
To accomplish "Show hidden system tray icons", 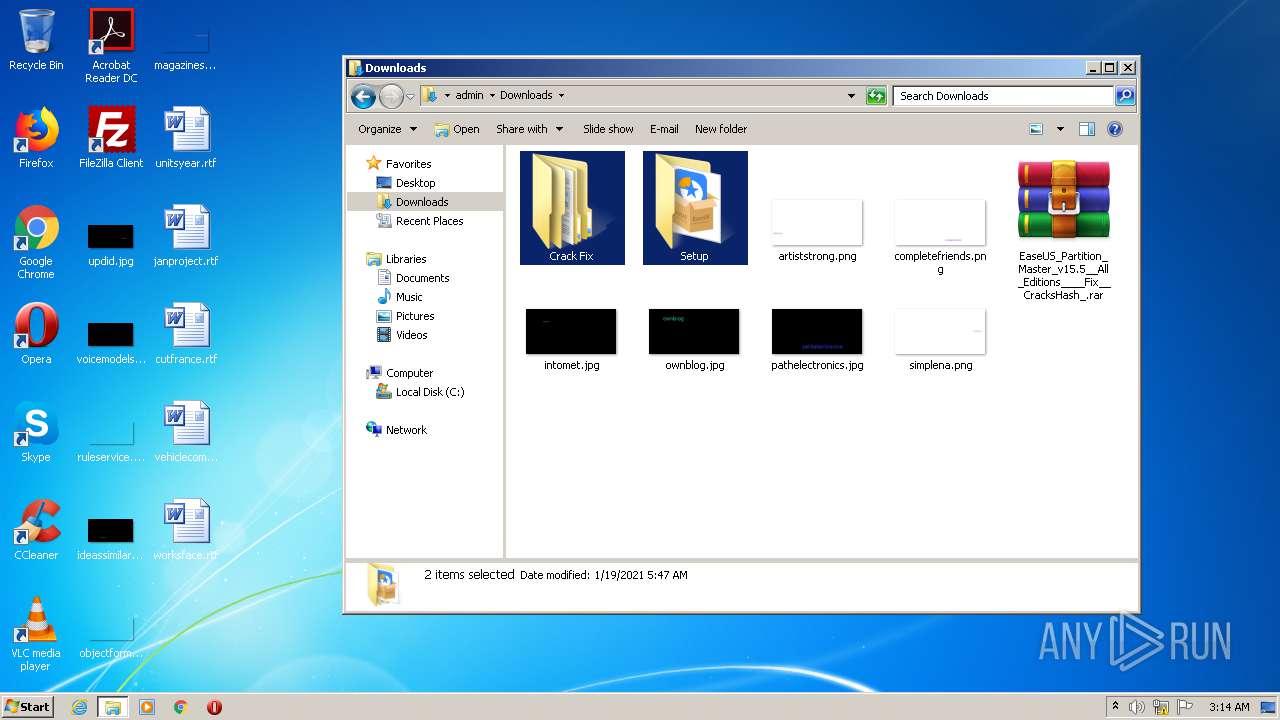I will (x=1115, y=707).
